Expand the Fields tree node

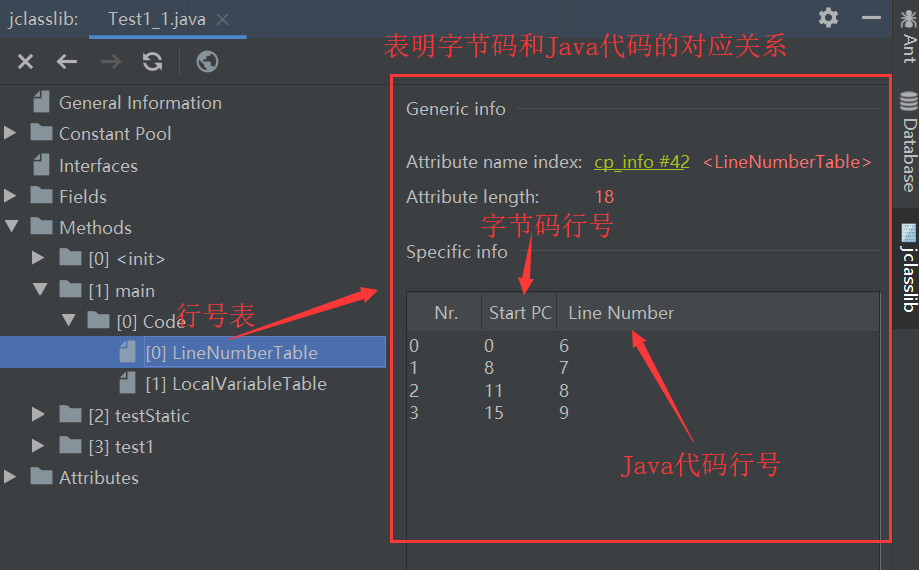pyautogui.click(x=11, y=196)
